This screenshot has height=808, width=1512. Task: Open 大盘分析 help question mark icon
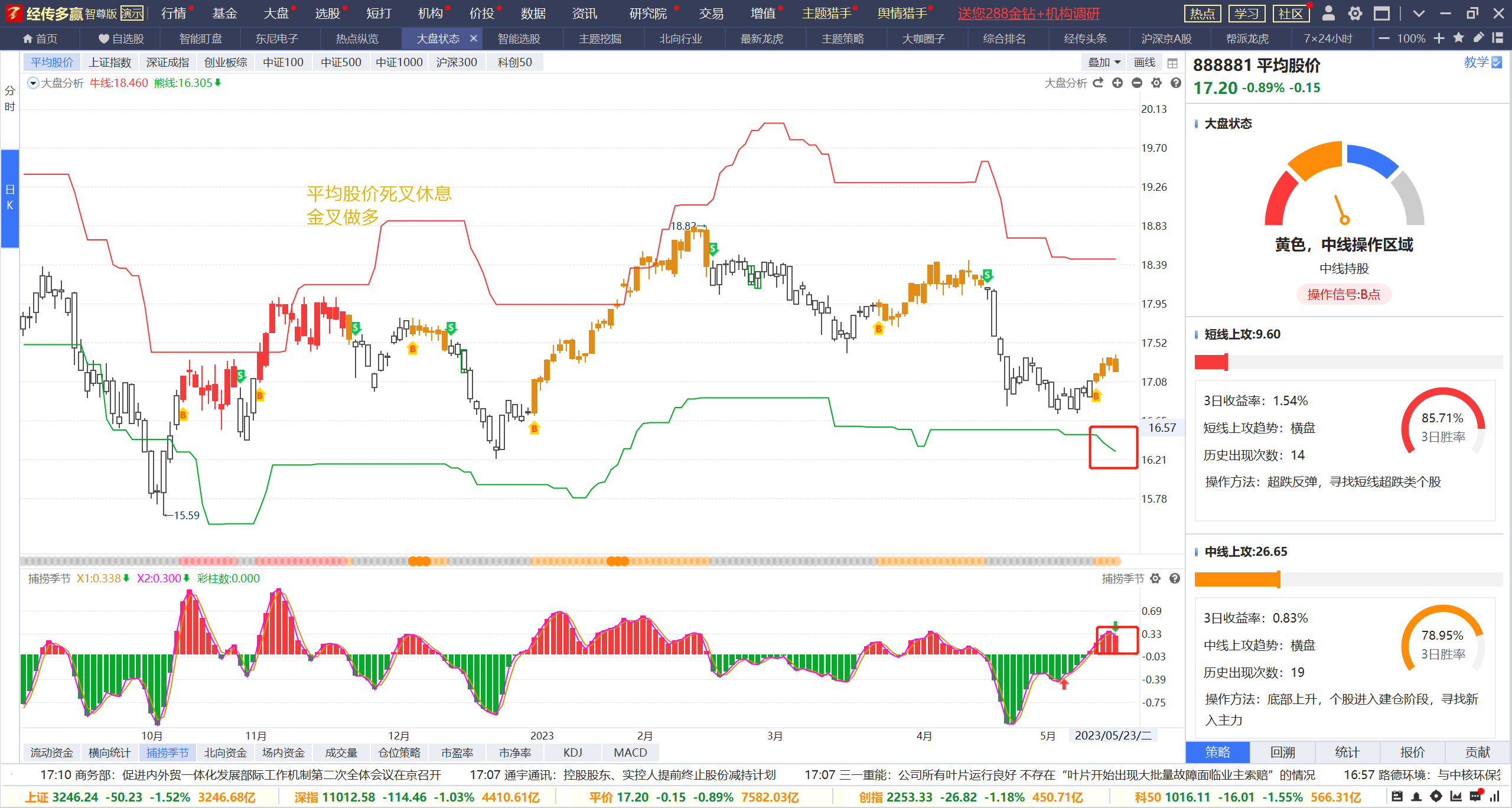coord(1176,83)
